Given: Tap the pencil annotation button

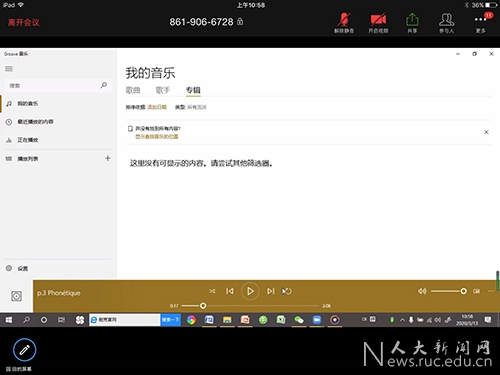Looking at the screenshot, I should (24, 350).
